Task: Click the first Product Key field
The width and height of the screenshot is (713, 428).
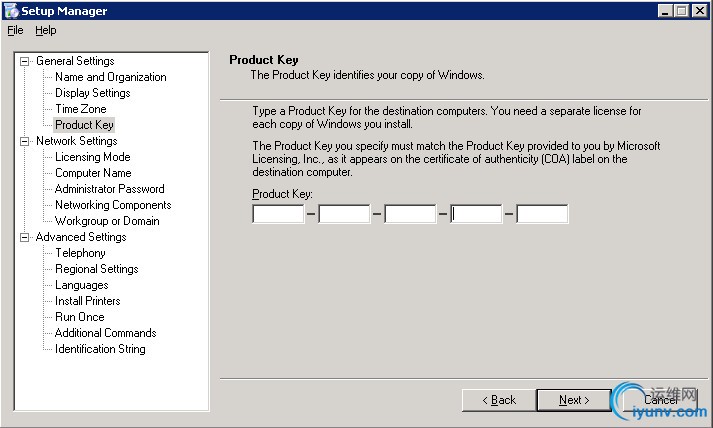Action: [278, 213]
